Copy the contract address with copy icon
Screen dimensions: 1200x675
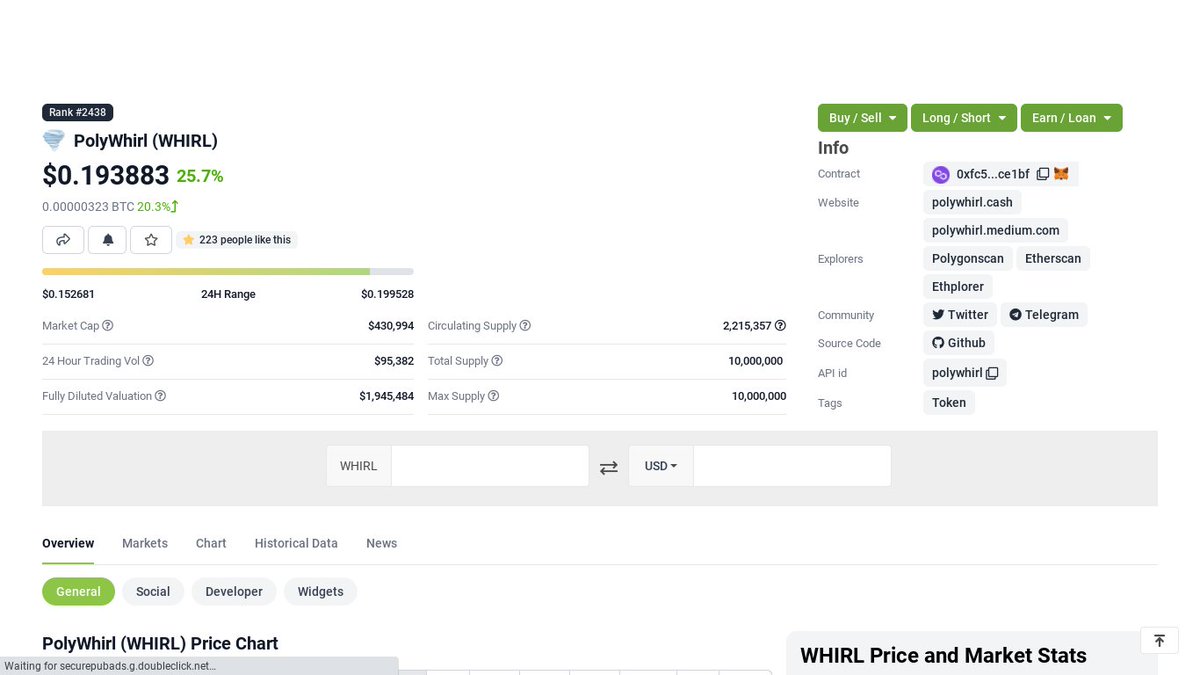(x=1042, y=174)
